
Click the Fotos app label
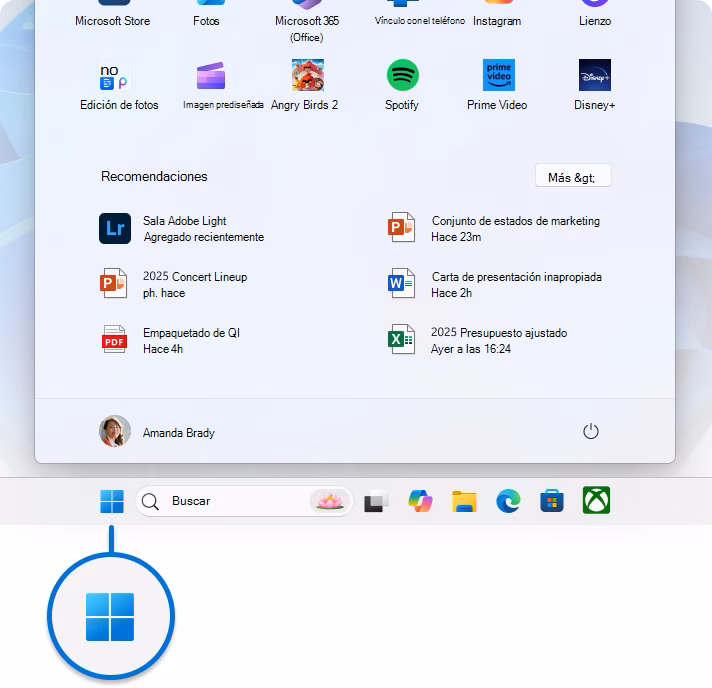tap(206, 21)
